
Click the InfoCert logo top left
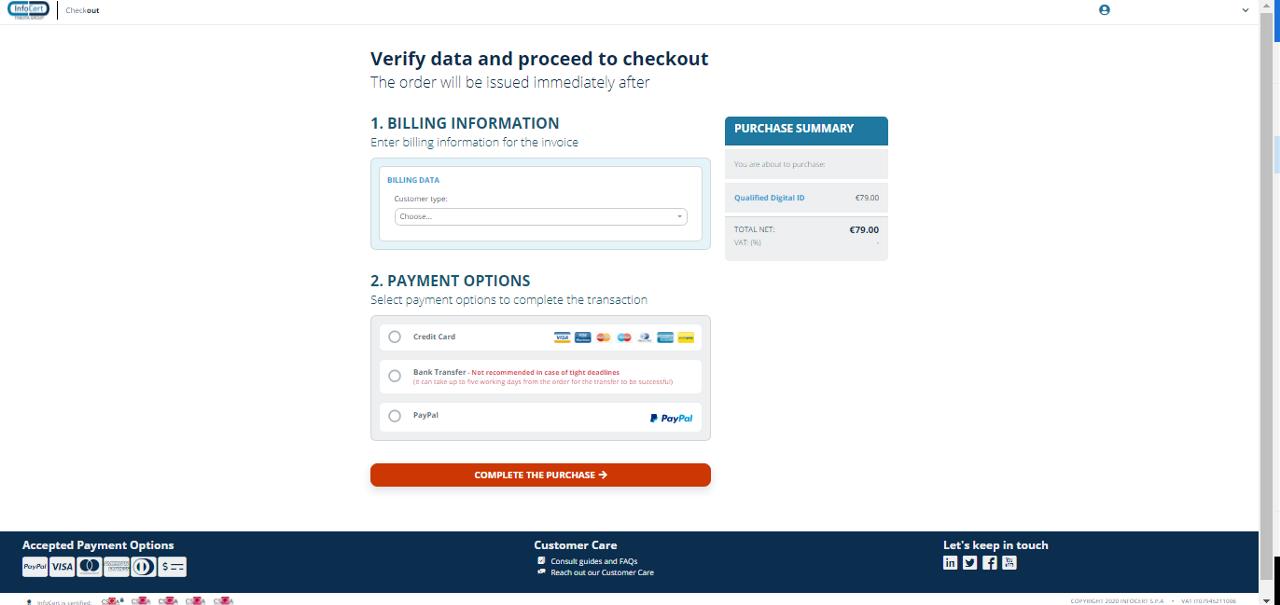(28, 9)
